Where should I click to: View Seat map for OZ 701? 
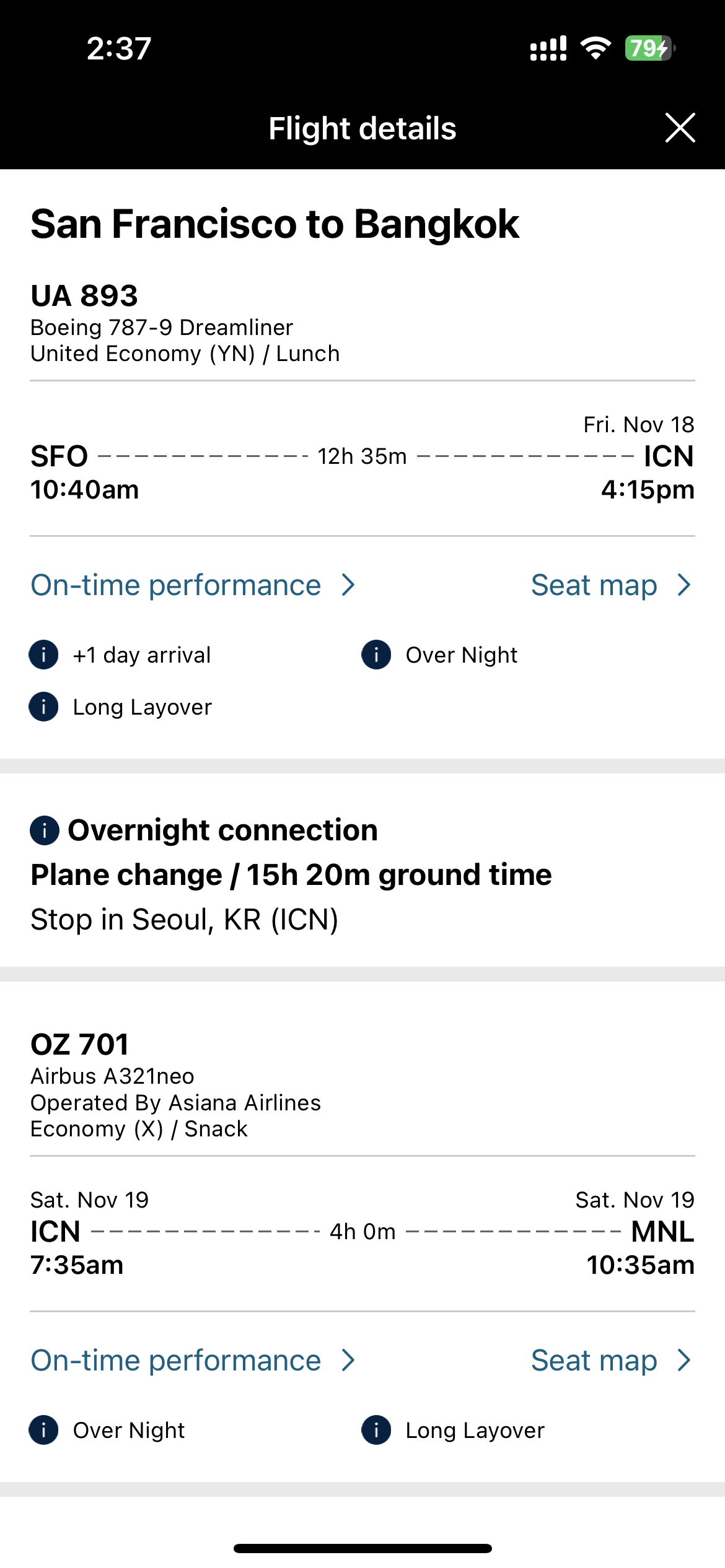(594, 1361)
